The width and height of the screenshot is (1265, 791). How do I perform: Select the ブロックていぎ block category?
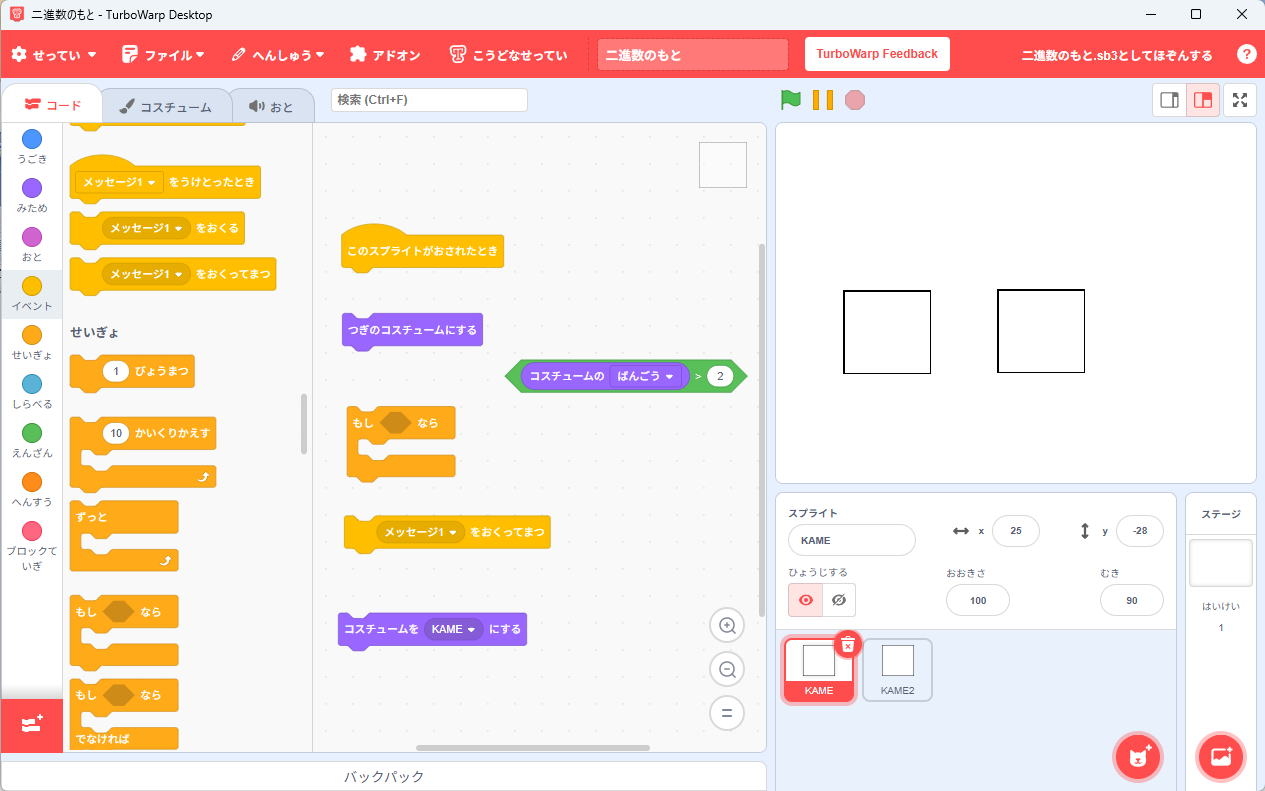(32, 546)
